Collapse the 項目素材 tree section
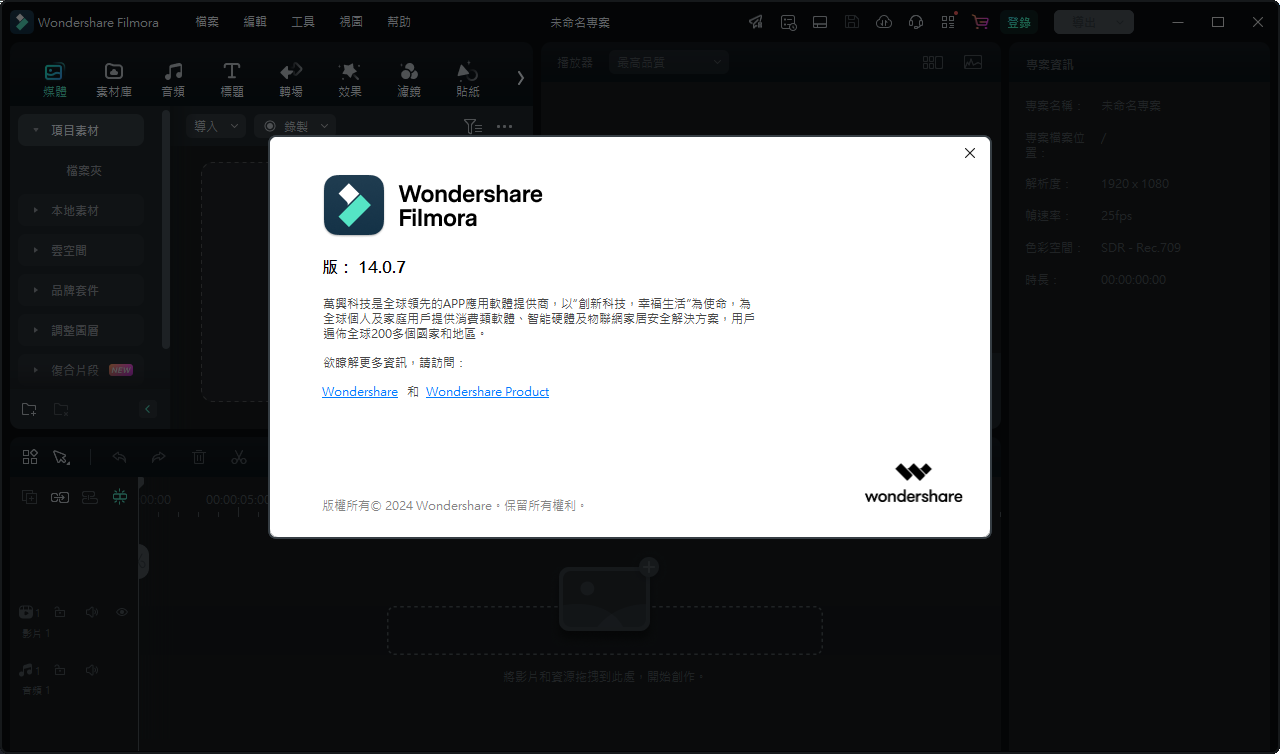This screenshot has height=754, width=1280. pos(36,131)
